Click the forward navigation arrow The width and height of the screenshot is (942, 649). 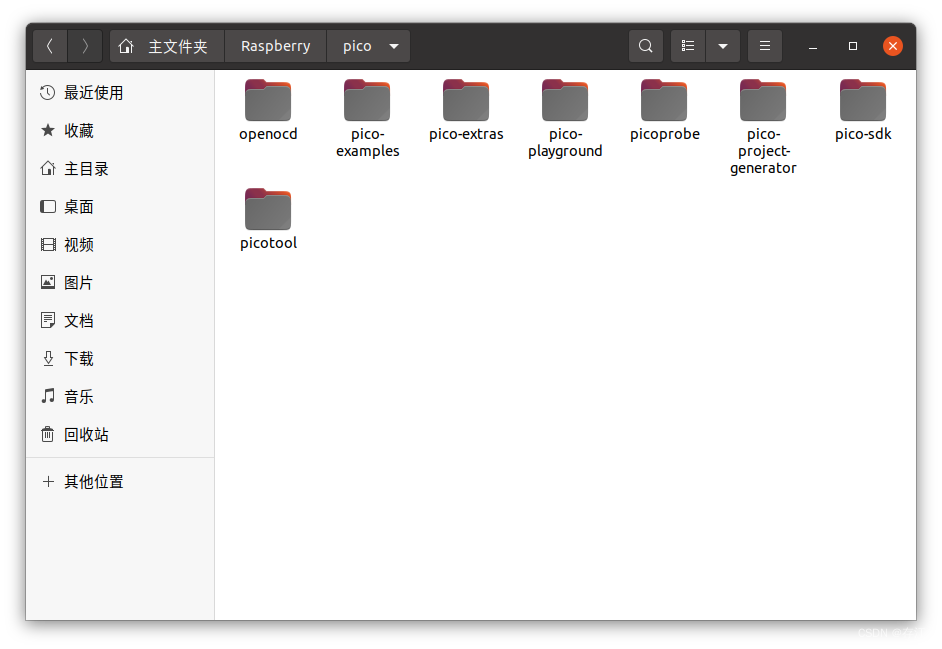[x=85, y=45]
